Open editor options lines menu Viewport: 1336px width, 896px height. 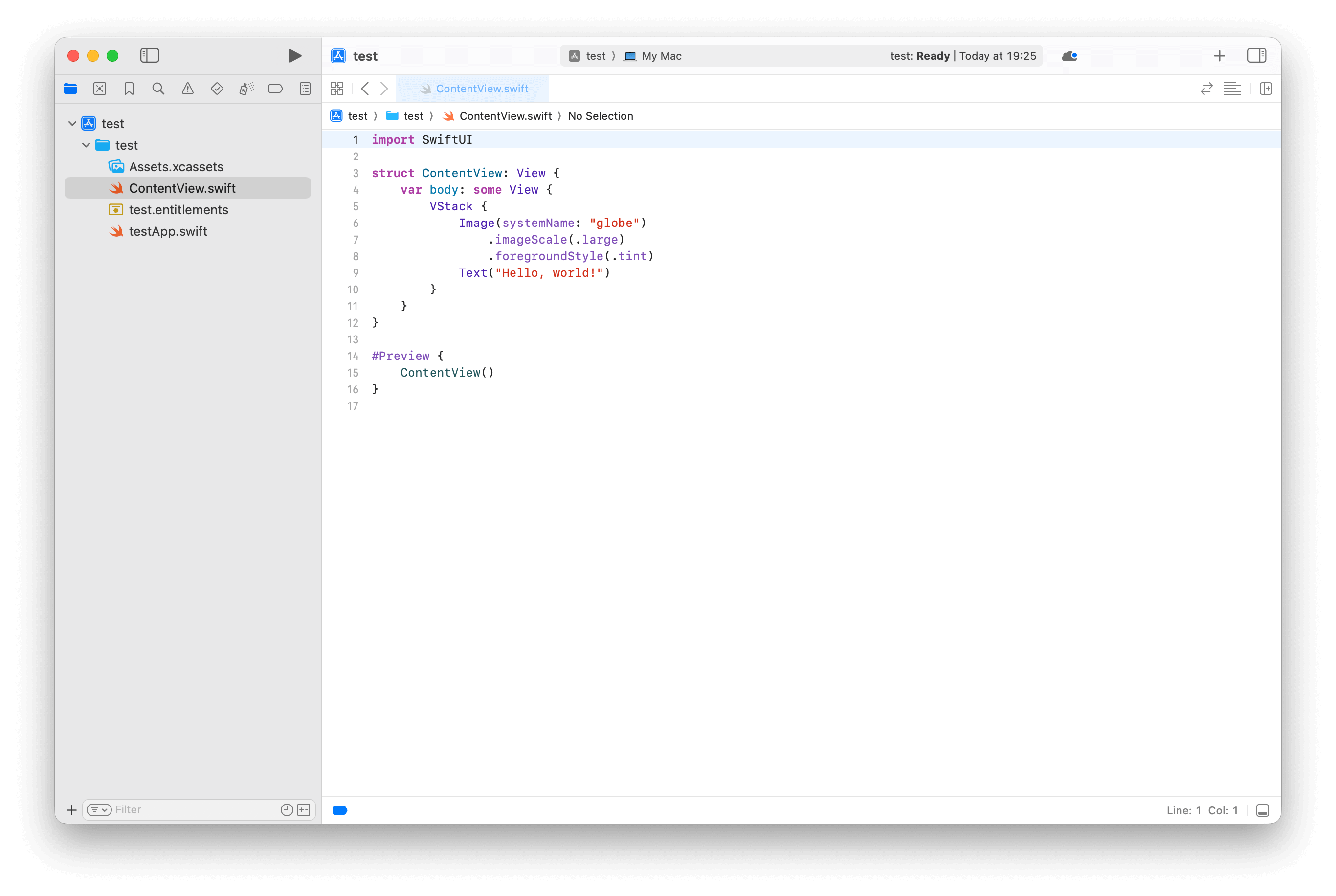coord(1232,89)
